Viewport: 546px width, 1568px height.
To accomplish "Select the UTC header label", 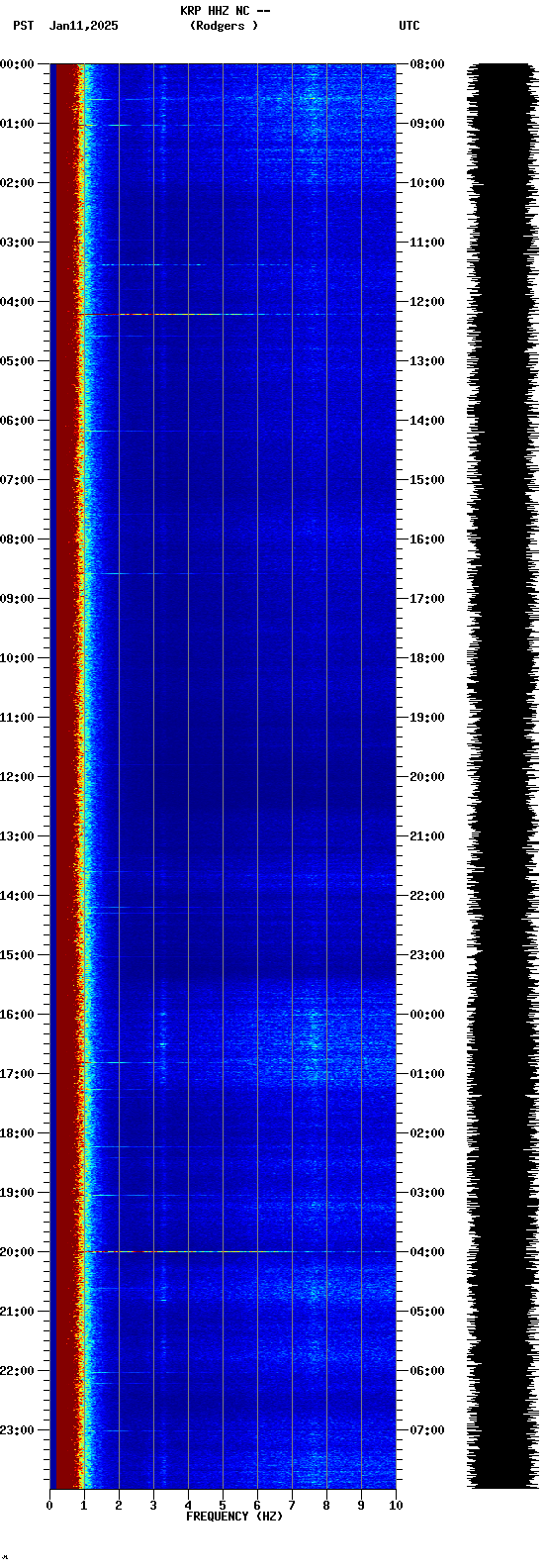I will click(x=409, y=26).
